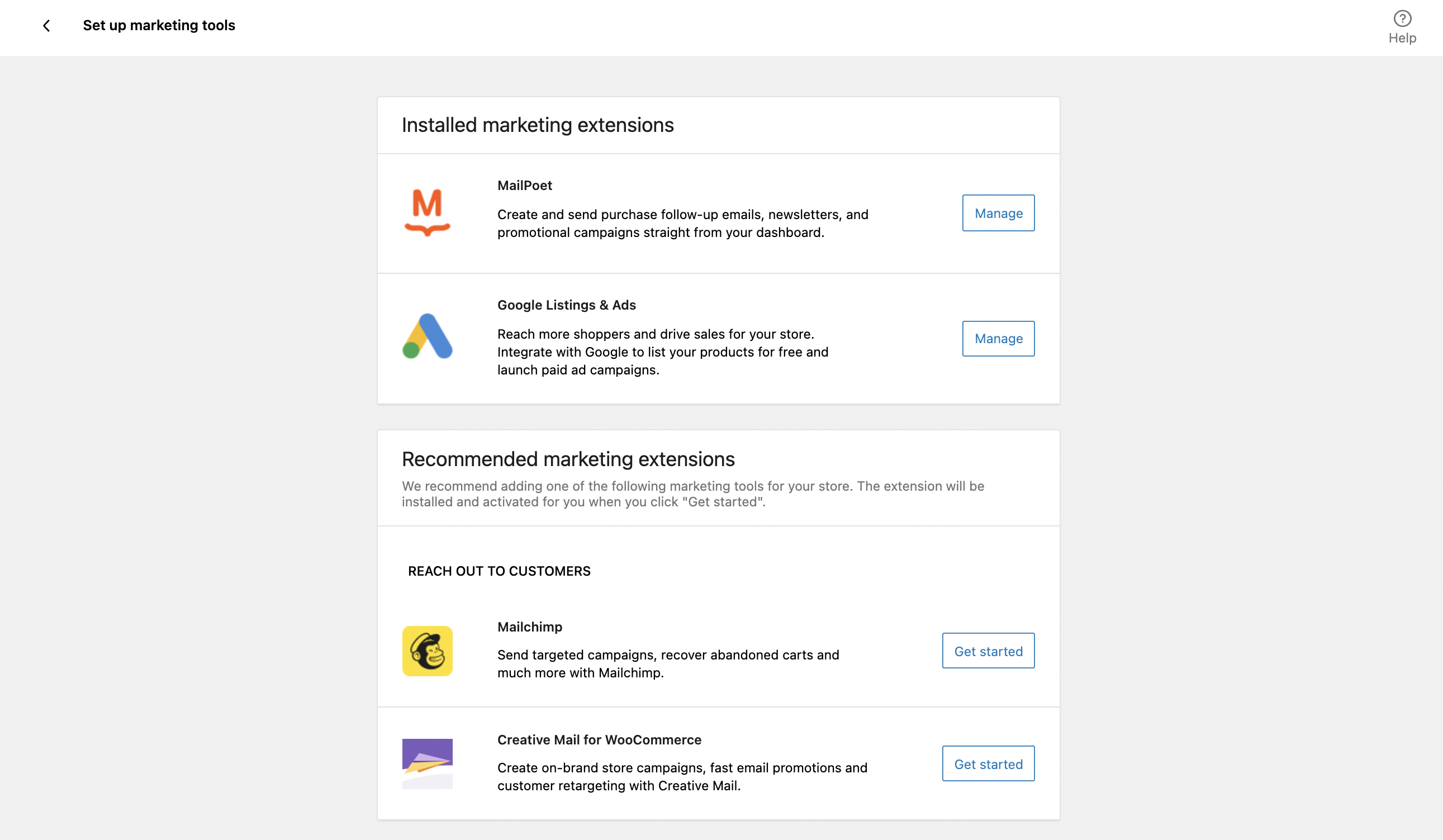Viewport: 1443px width, 840px height.
Task: Click the Reach Out To Customers label
Action: pos(499,571)
